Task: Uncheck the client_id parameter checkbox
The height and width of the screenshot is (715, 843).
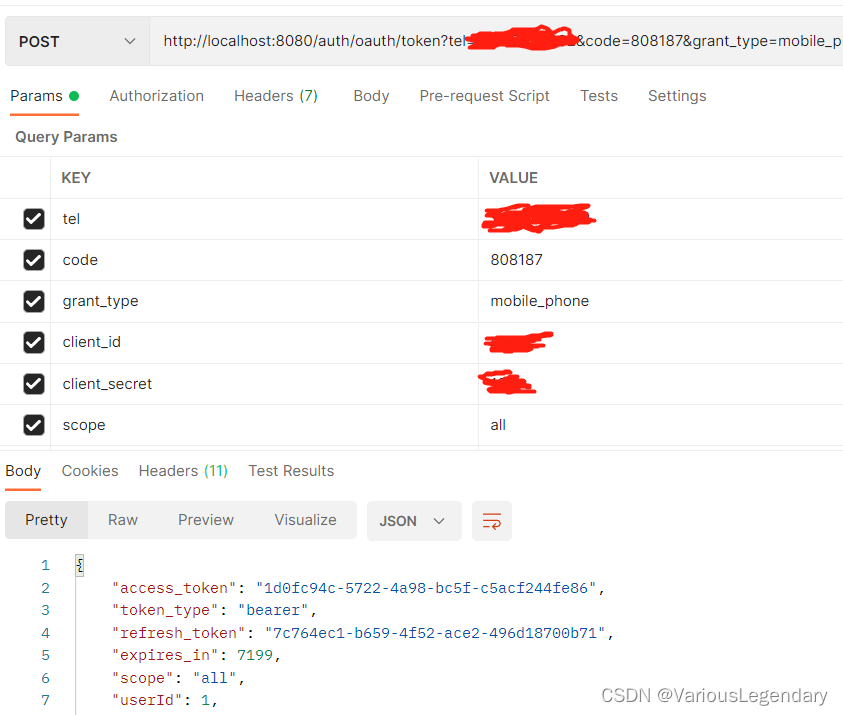Action: tap(34, 342)
